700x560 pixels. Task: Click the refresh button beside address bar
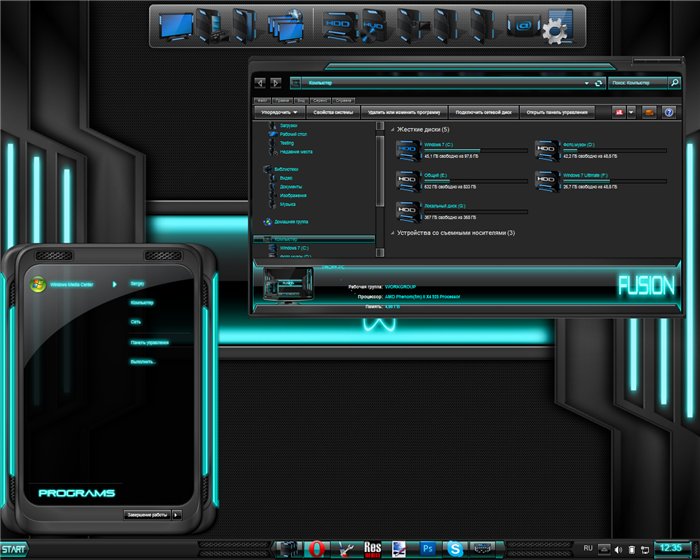pyautogui.click(x=598, y=83)
